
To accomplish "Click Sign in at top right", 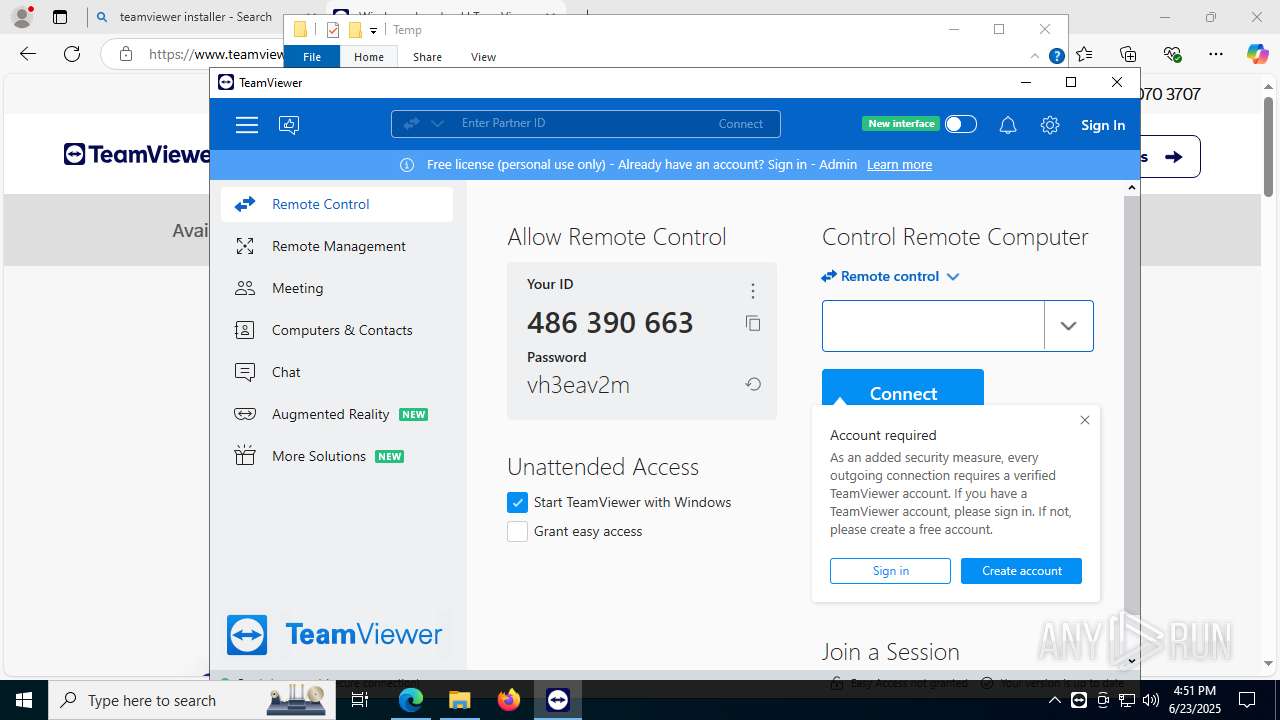I will tap(1103, 125).
